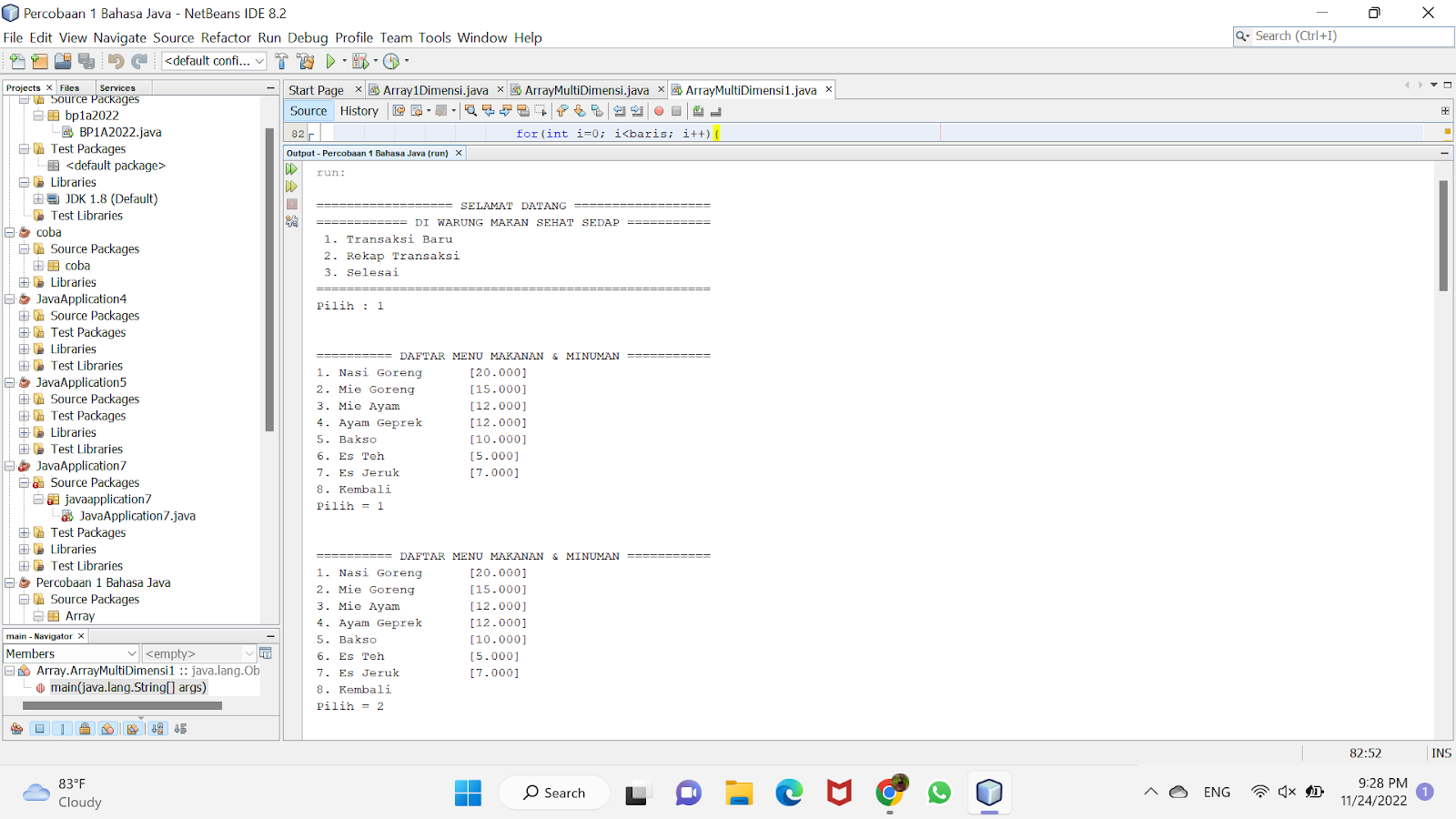1456x819 pixels.
Task: Open the Run Project dropdown arrow
Action: click(x=344, y=61)
